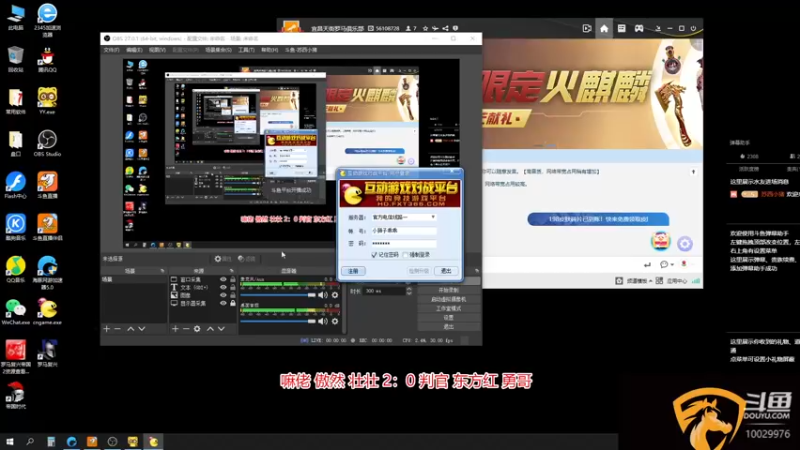Click 退出 button in login dialog
The image size is (800, 450).
tap(446, 271)
